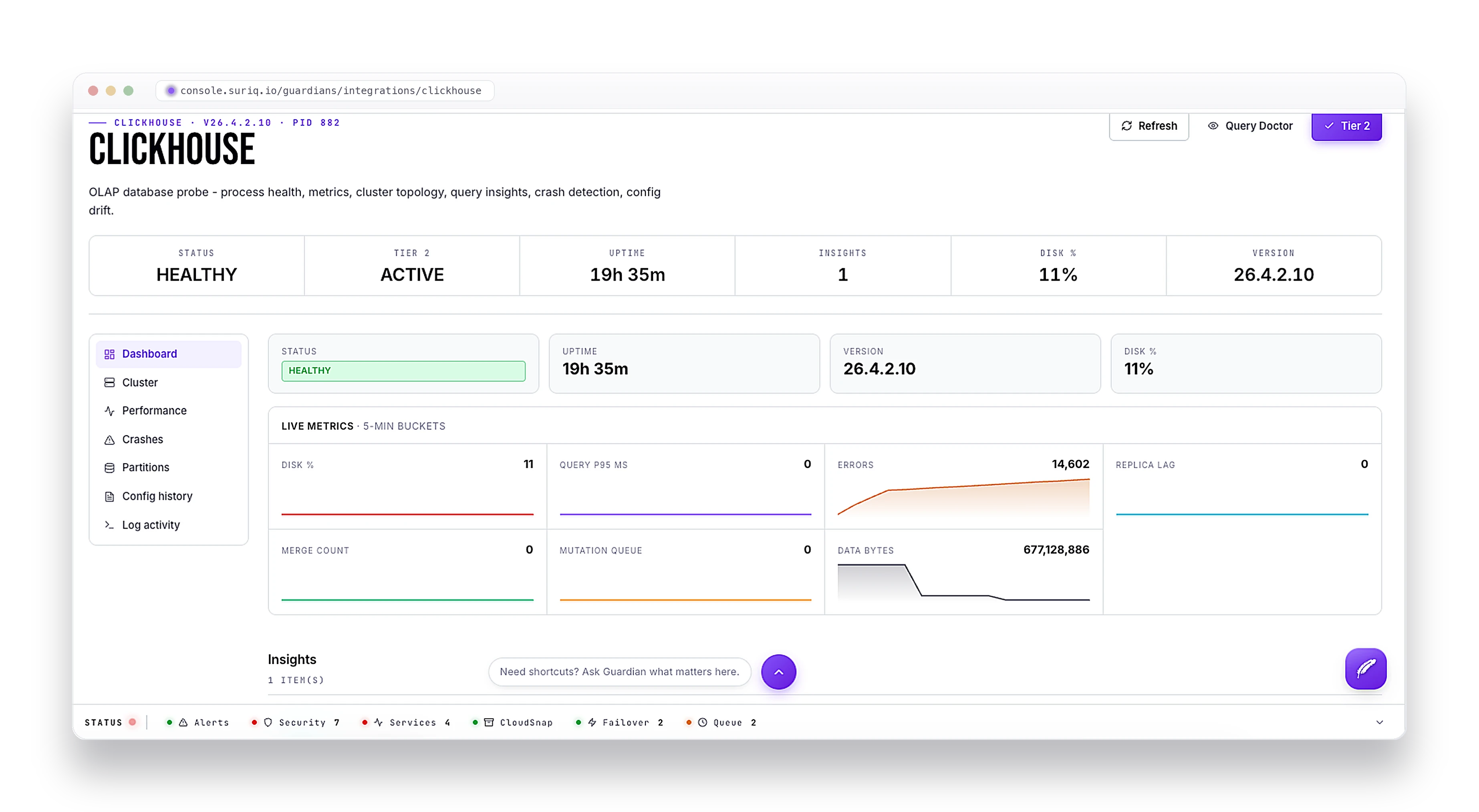
Task: Click the Queue clock icon
Action: coord(702,722)
